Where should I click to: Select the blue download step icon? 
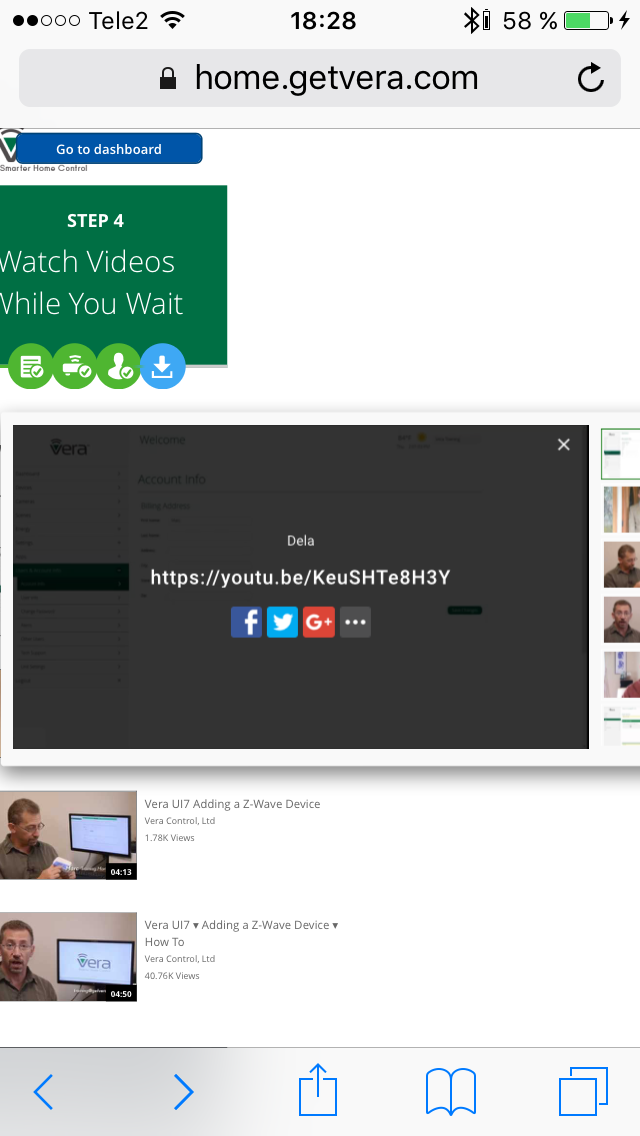coord(162,366)
